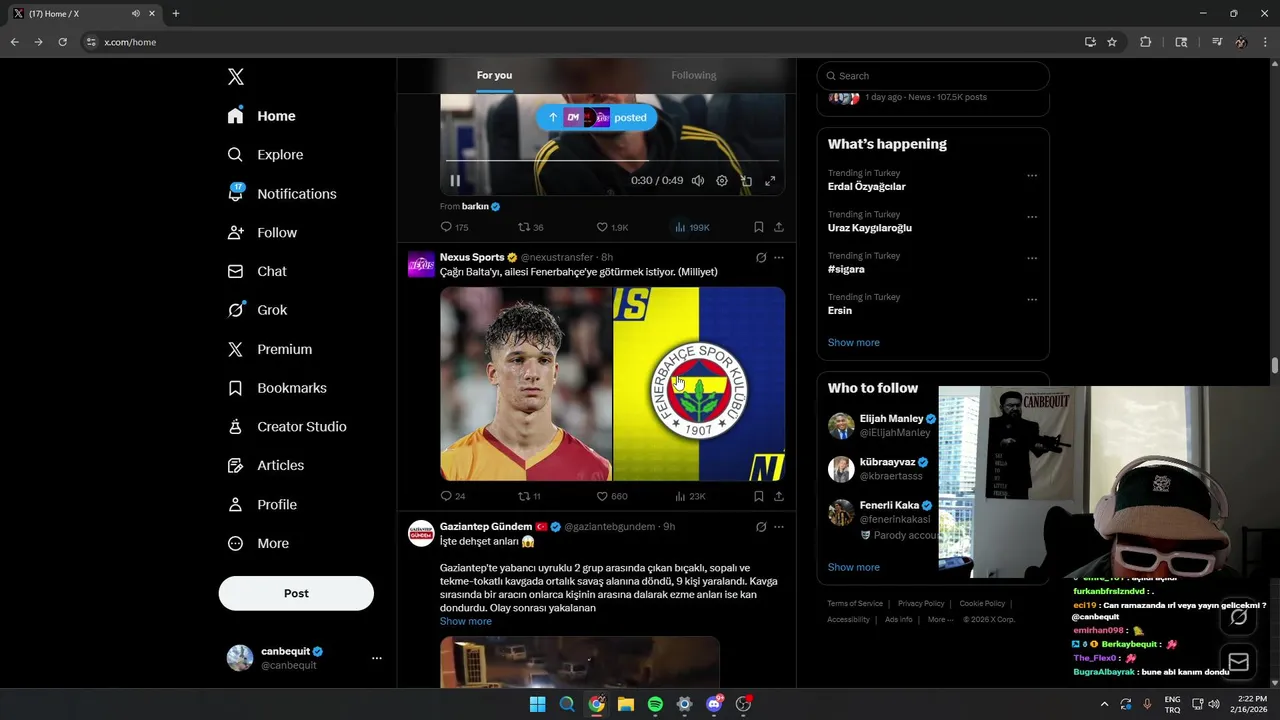The width and height of the screenshot is (1280, 720).
Task: Open Notifications bell icon
Action: point(235,193)
